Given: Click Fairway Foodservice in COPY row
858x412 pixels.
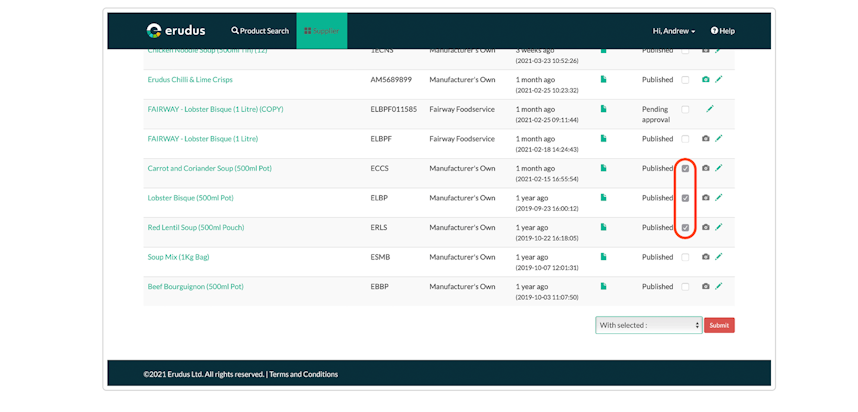Looking at the screenshot, I should point(462,109).
